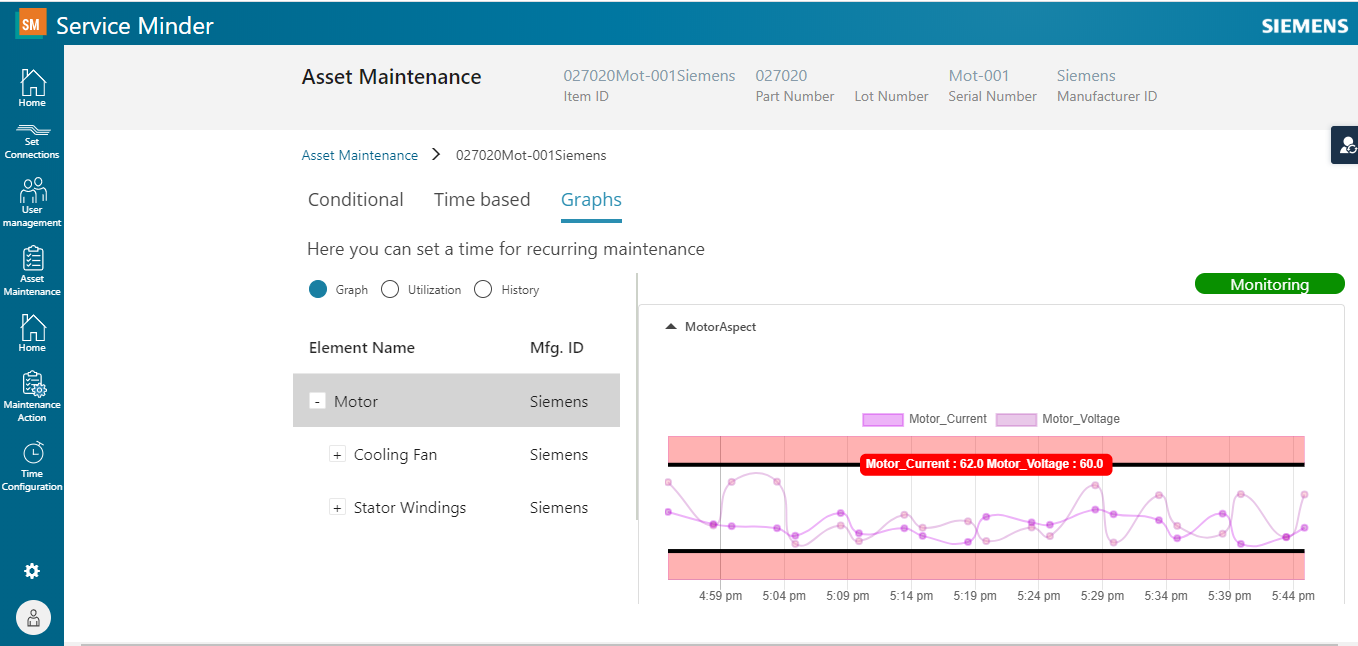Collapse the MotorAspect chart section
The width and height of the screenshot is (1358, 646).
point(671,327)
